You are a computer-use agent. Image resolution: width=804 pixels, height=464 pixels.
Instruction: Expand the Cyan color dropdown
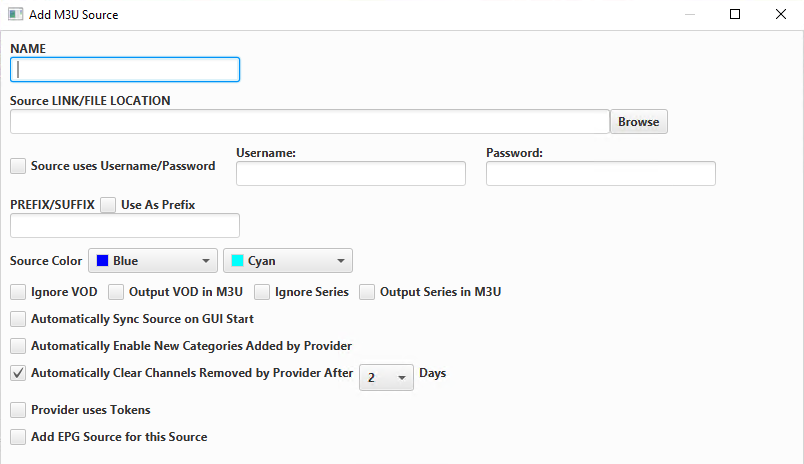(288, 261)
